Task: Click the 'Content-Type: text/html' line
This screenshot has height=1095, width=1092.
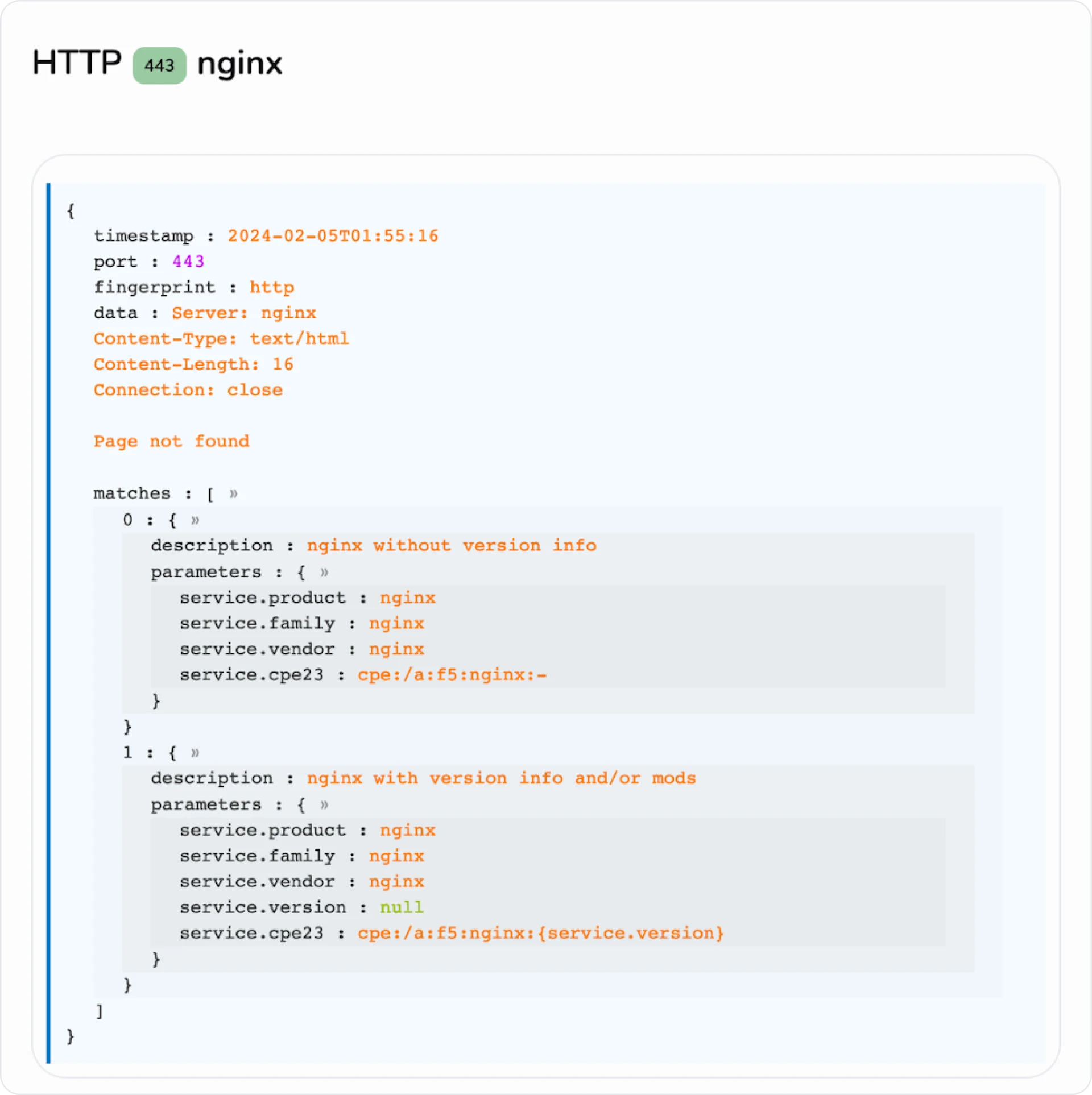Action: (x=221, y=339)
